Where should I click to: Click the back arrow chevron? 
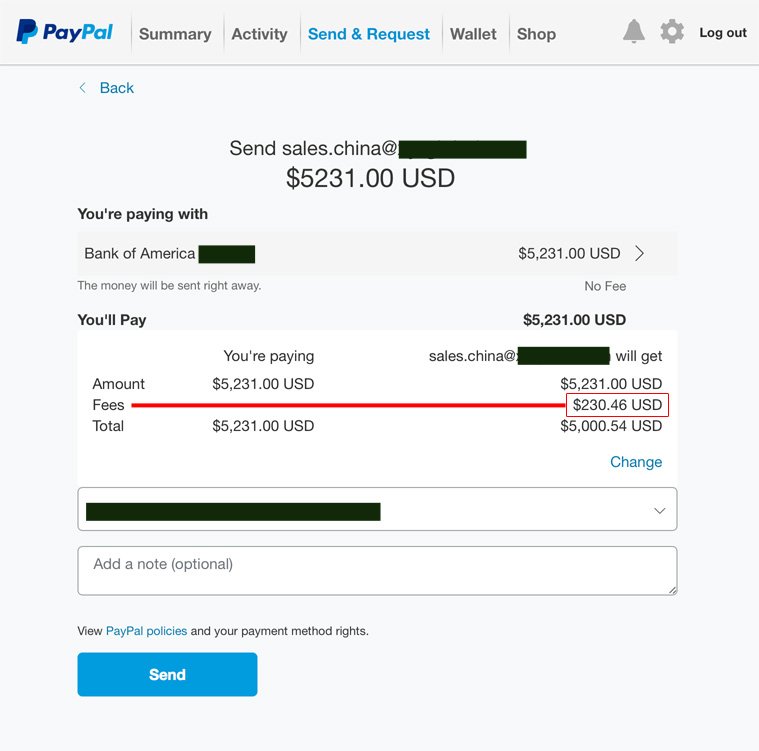(x=83, y=88)
